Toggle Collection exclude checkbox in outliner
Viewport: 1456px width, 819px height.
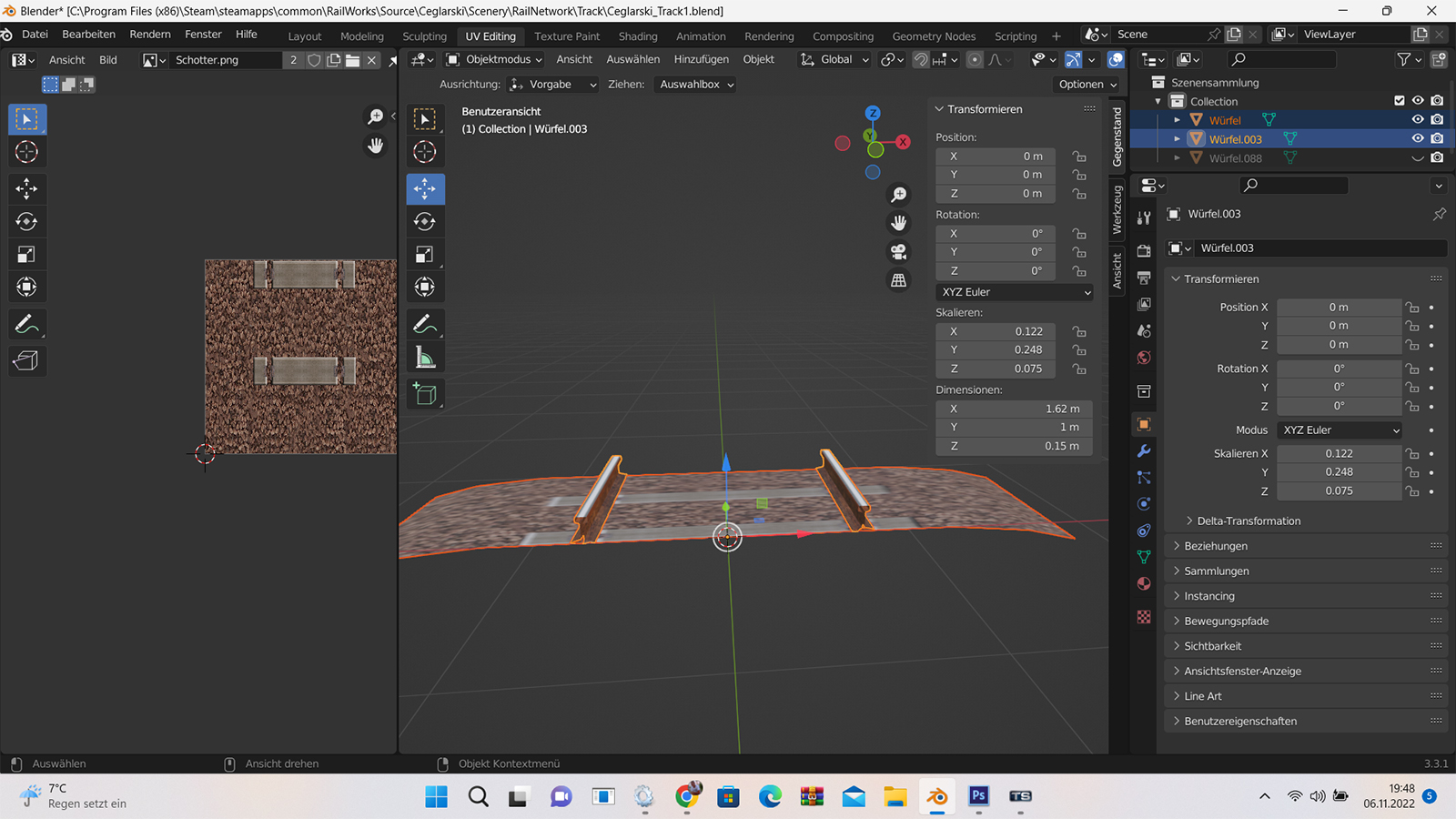tap(1400, 101)
